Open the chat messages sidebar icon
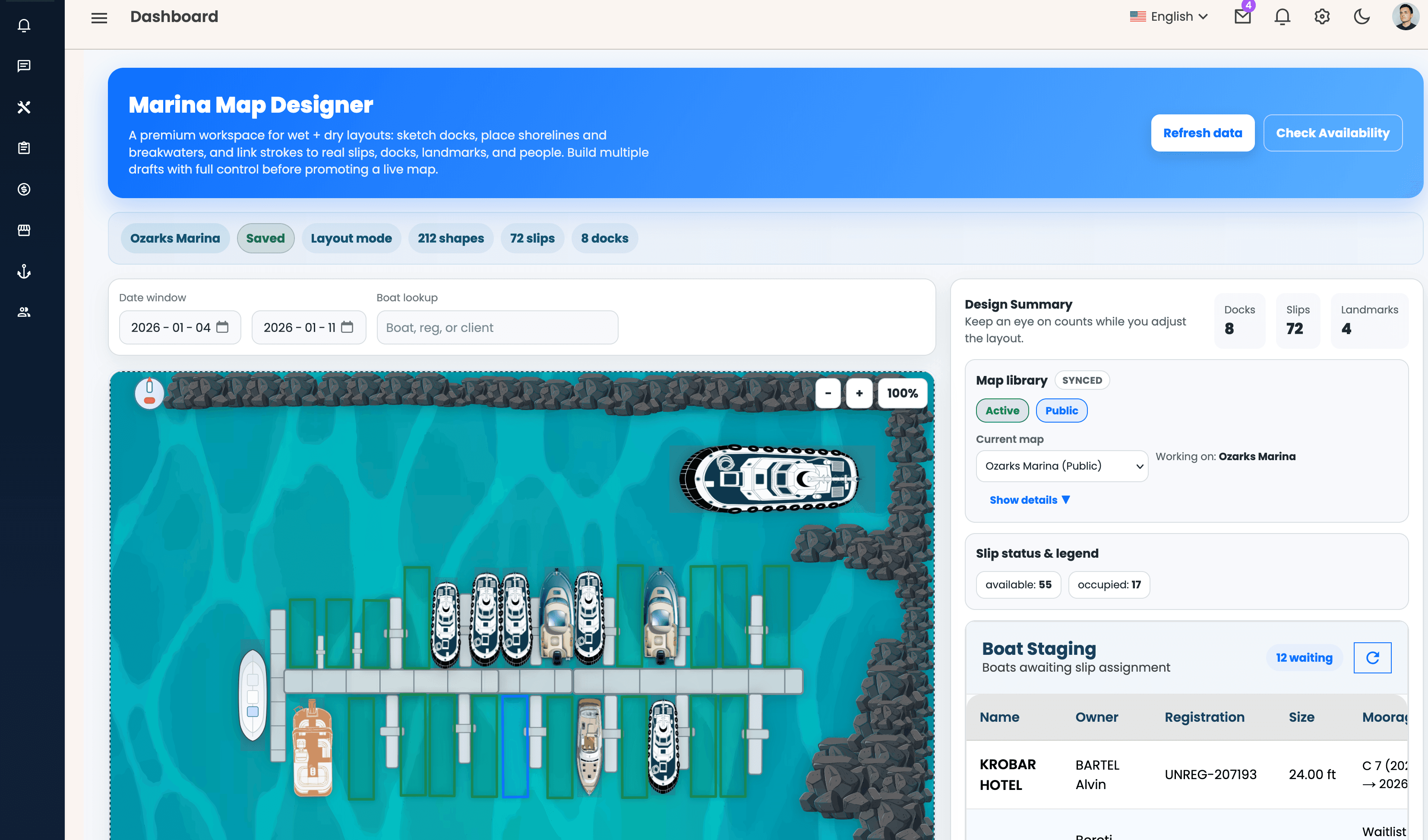The width and height of the screenshot is (1428, 840). point(24,66)
